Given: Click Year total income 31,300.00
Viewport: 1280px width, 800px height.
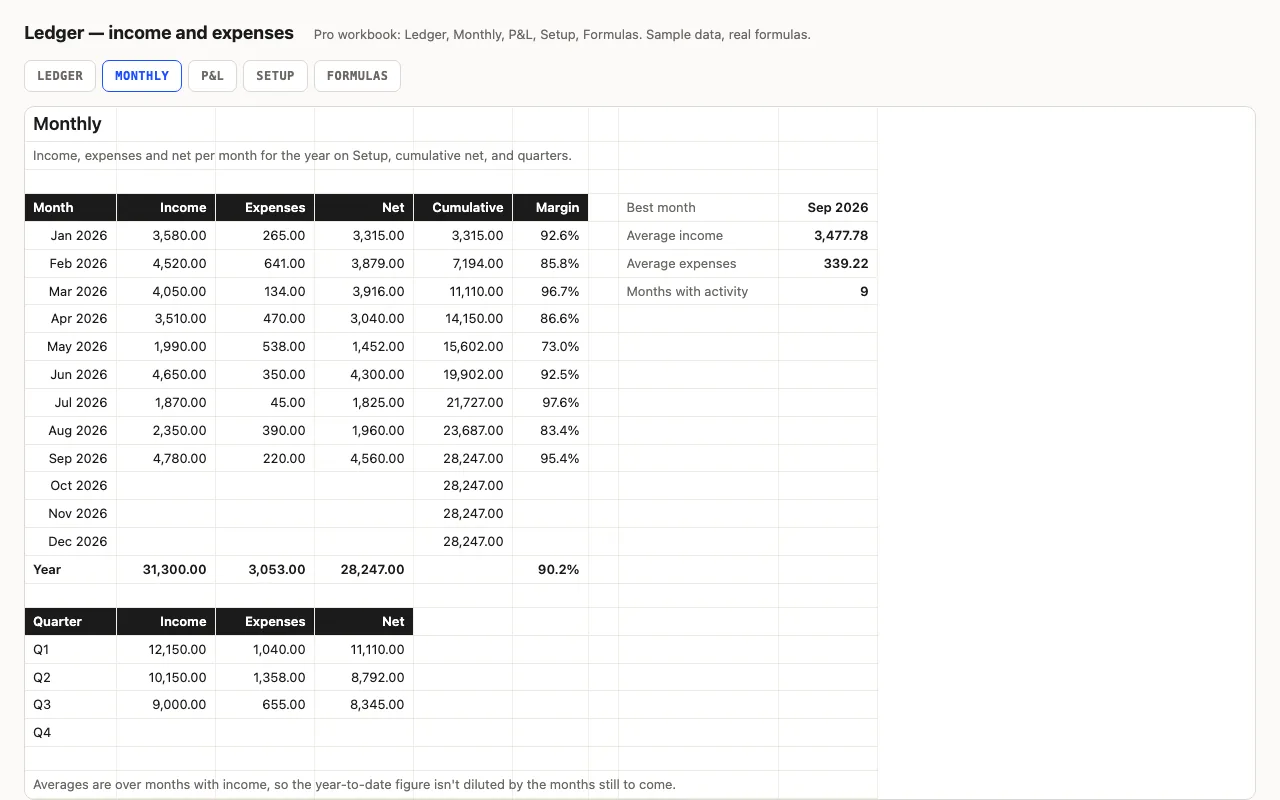Looking at the screenshot, I should tap(166, 569).
